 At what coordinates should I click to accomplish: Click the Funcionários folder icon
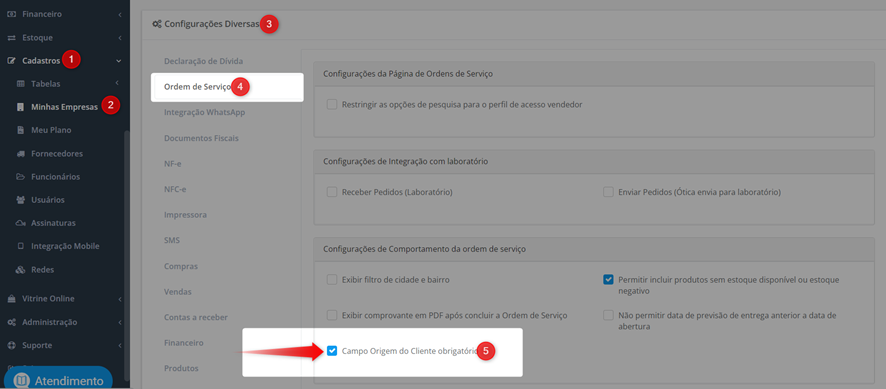[x=20, y=177]
